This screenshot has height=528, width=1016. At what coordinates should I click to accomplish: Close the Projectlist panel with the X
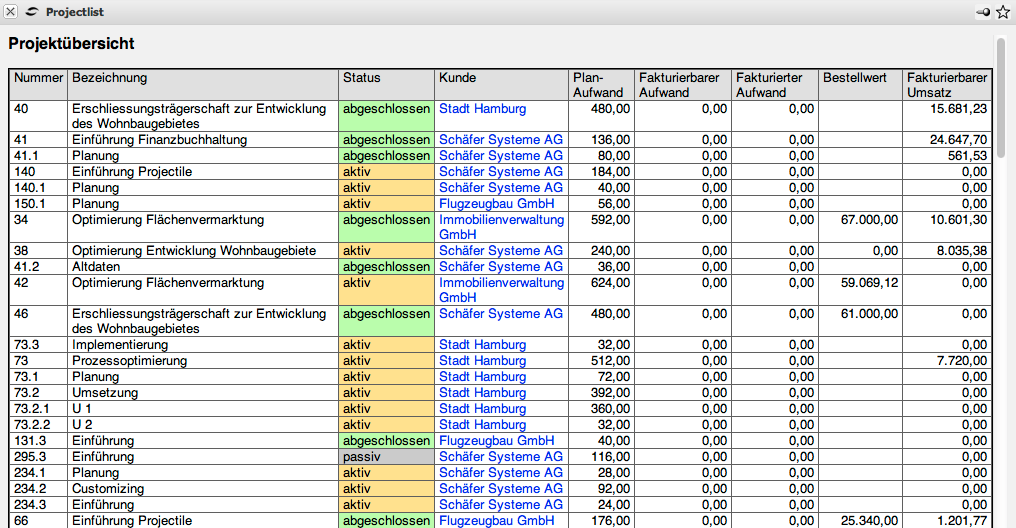11,12
